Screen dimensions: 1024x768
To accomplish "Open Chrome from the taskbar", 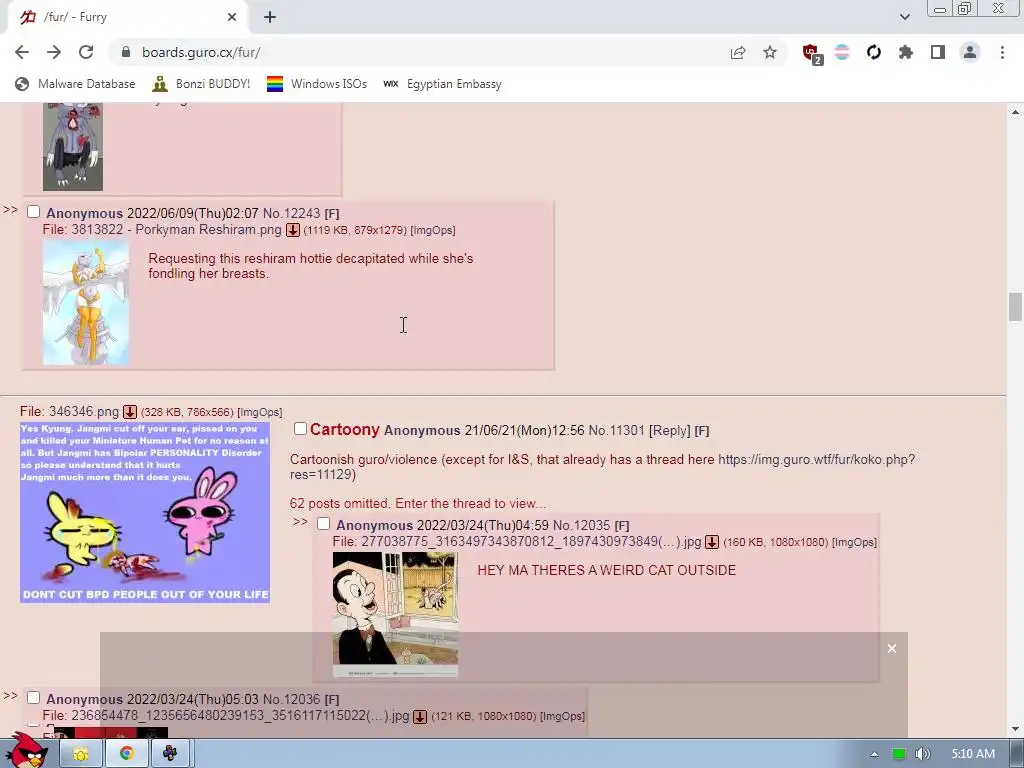I will (x=126, y=754).
